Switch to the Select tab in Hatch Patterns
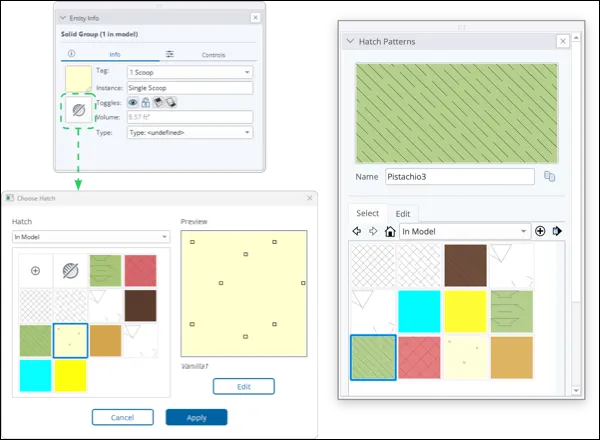The width and height of the screenshot is (600, 440). [367, 213]
